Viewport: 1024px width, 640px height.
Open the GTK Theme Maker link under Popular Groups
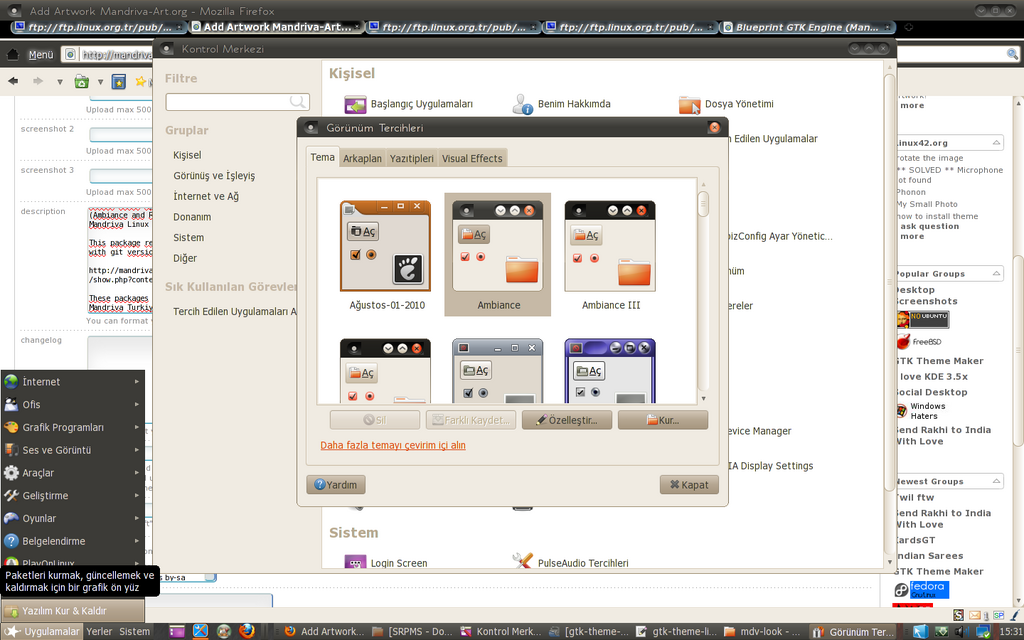938,360
